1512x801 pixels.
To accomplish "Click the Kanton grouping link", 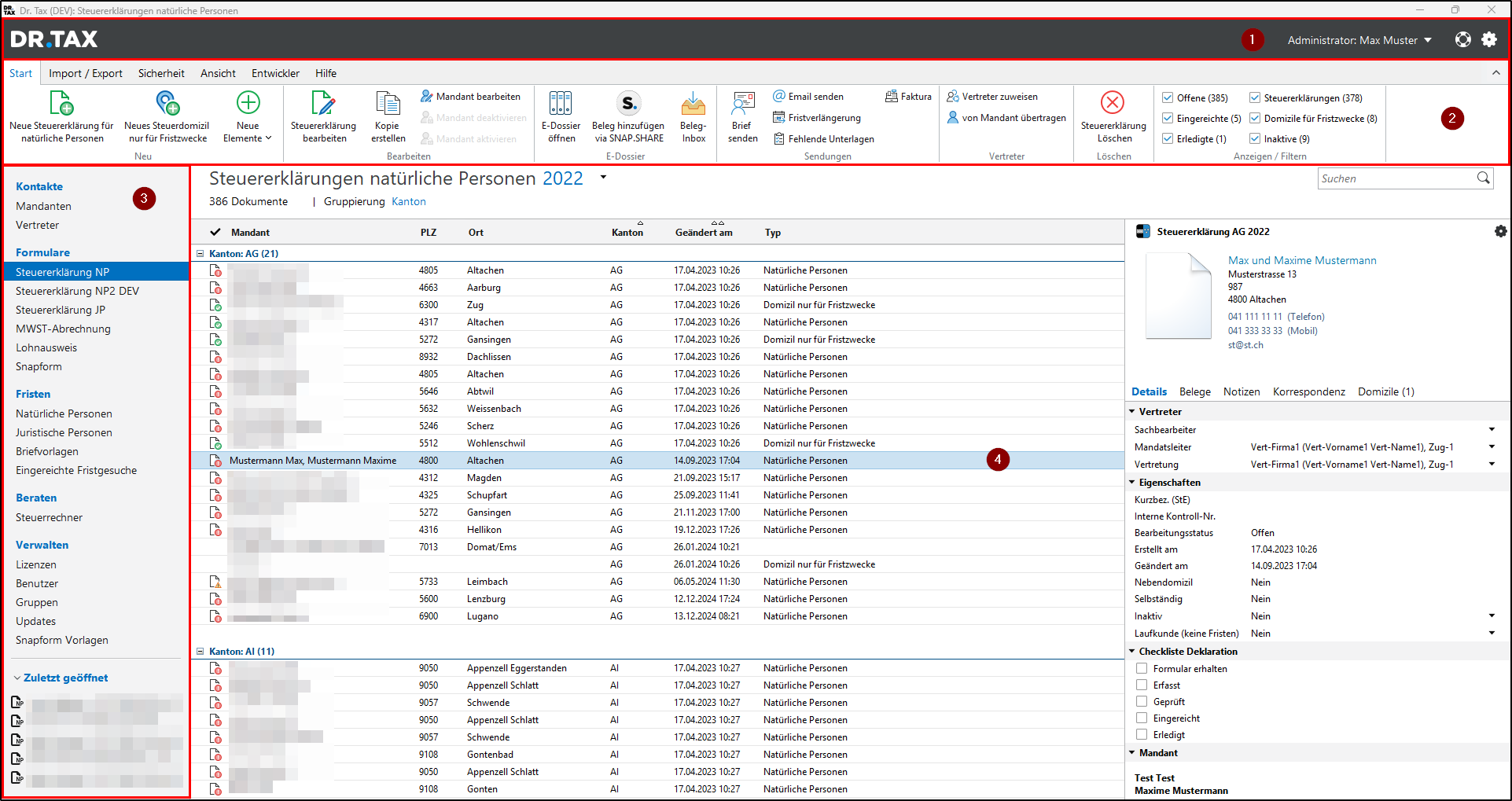I will 408,201.
